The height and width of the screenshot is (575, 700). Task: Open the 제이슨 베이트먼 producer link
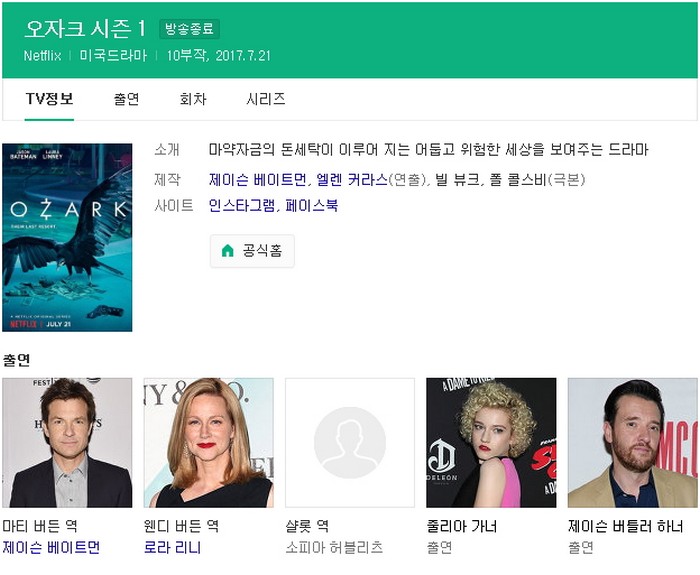point(258,180)
